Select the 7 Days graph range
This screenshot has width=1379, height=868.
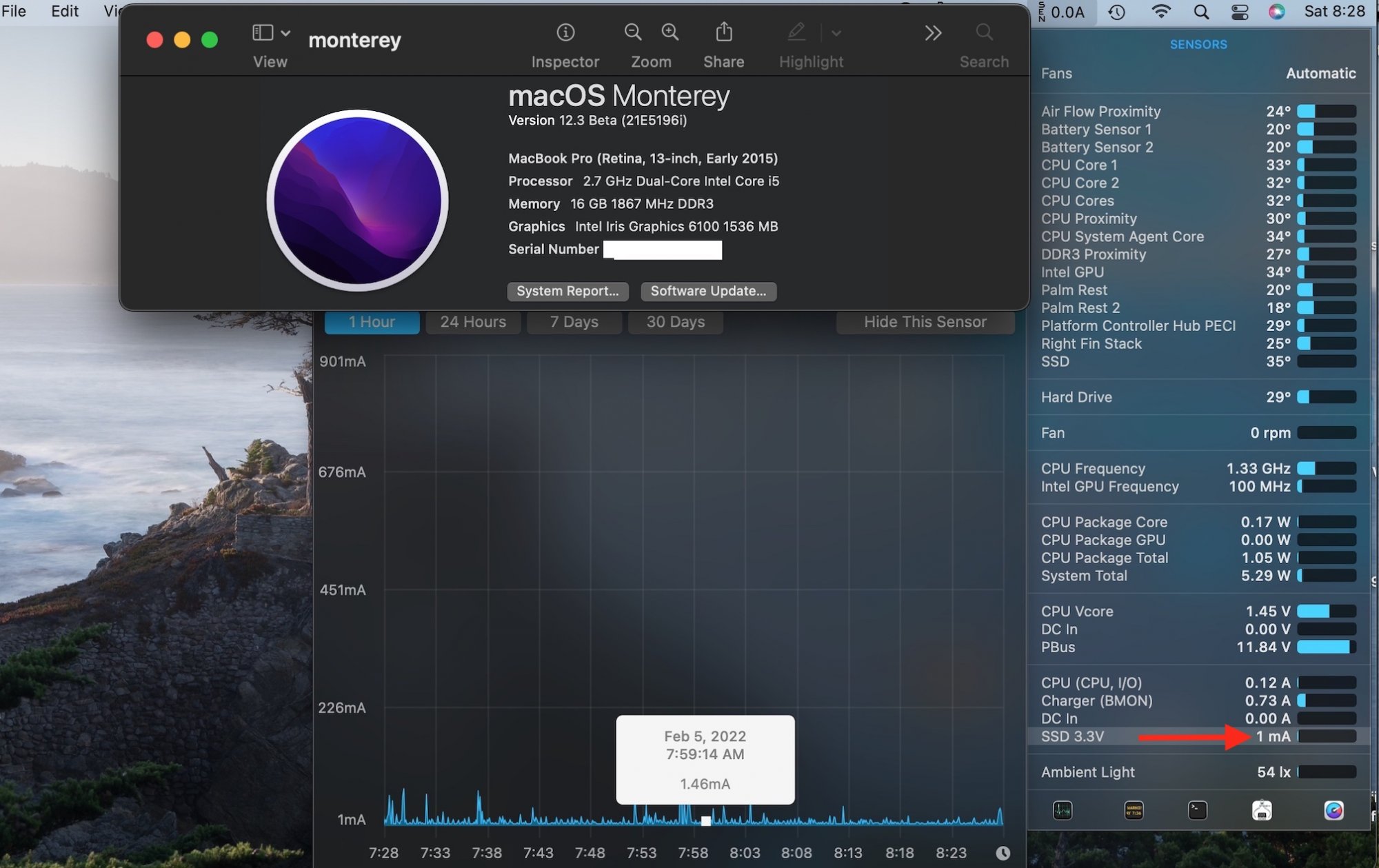574,322
